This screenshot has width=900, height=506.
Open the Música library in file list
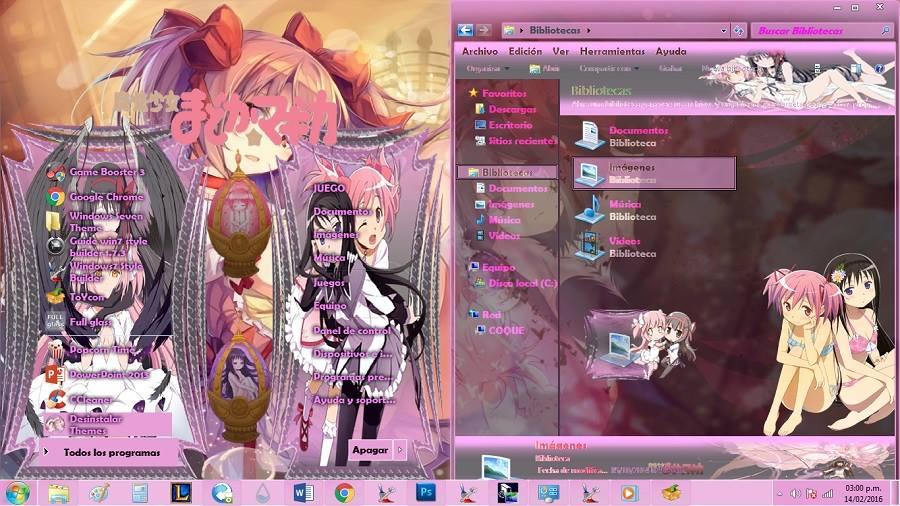[x=615, y=210]
